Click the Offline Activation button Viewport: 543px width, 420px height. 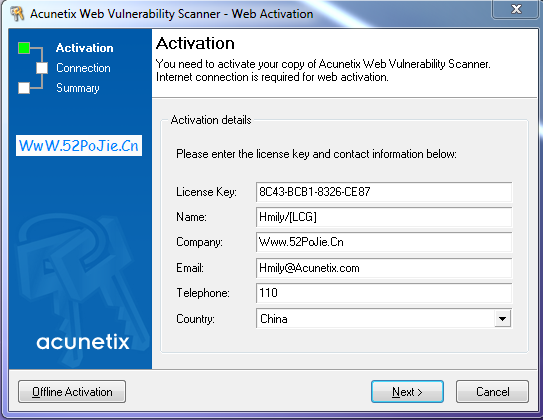click(72, 392)
